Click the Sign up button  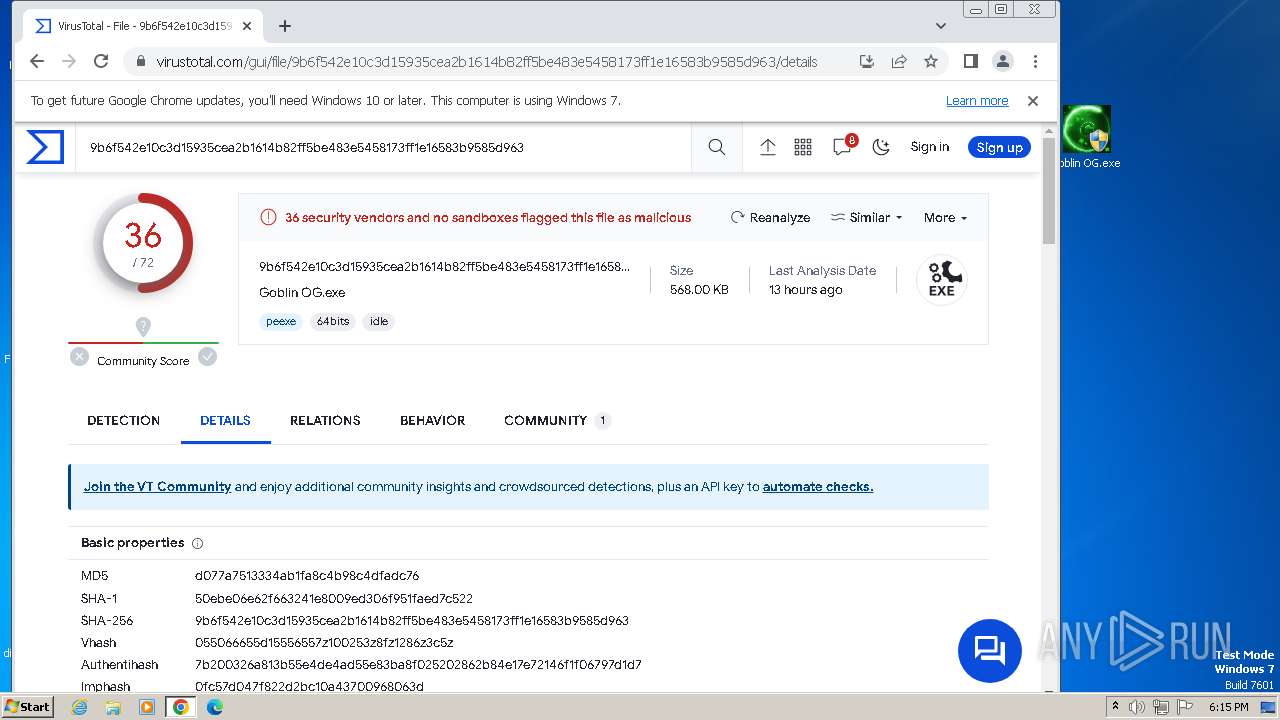point(999,147)
